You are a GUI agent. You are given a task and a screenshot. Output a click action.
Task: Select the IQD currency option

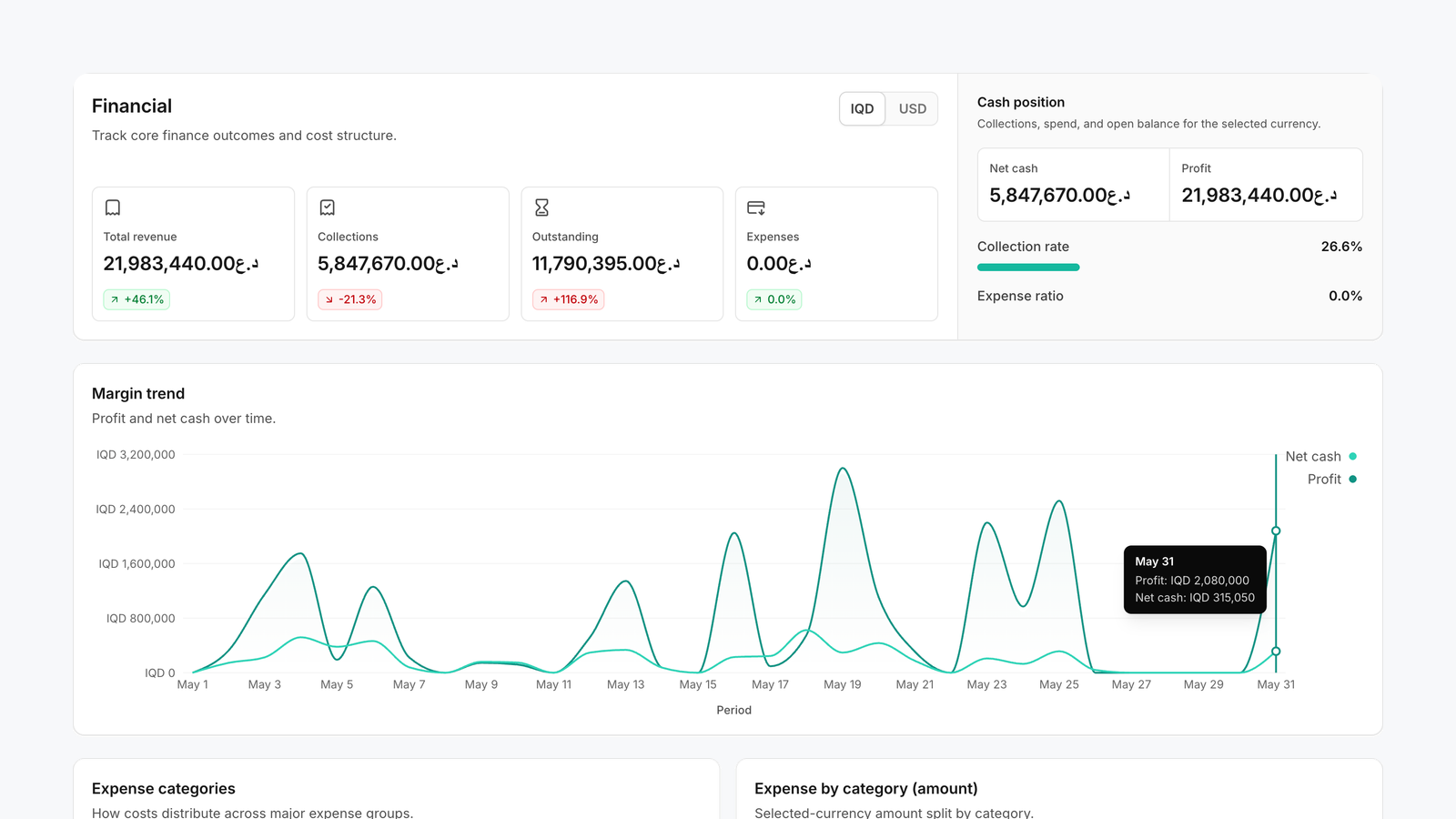point(862,109)
